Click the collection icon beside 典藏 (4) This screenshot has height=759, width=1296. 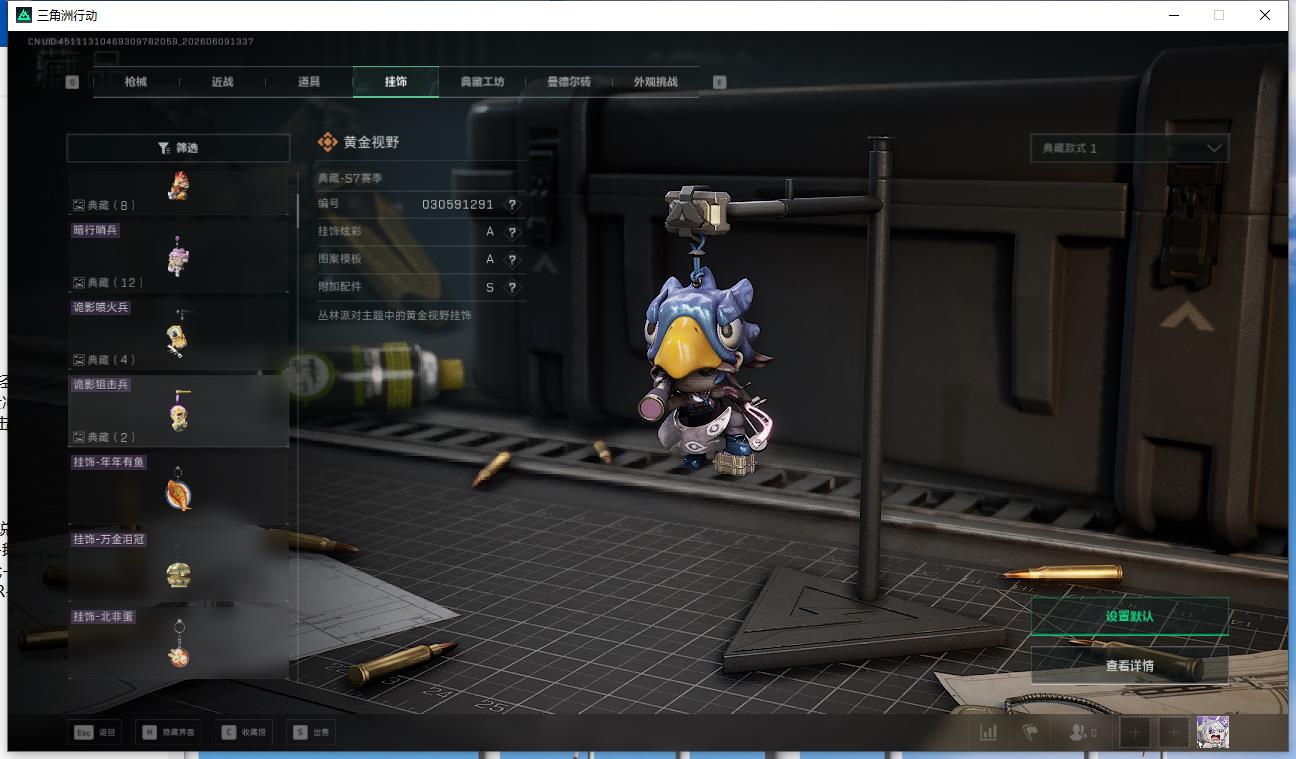pyautogui.click(x=78, y=360)
